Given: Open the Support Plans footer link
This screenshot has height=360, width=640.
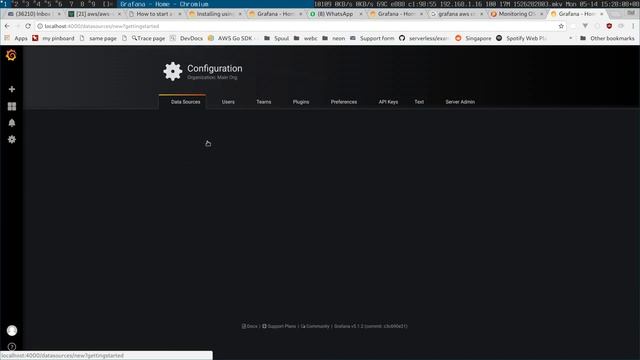Looking at the screenshot, I should (279, 326).
